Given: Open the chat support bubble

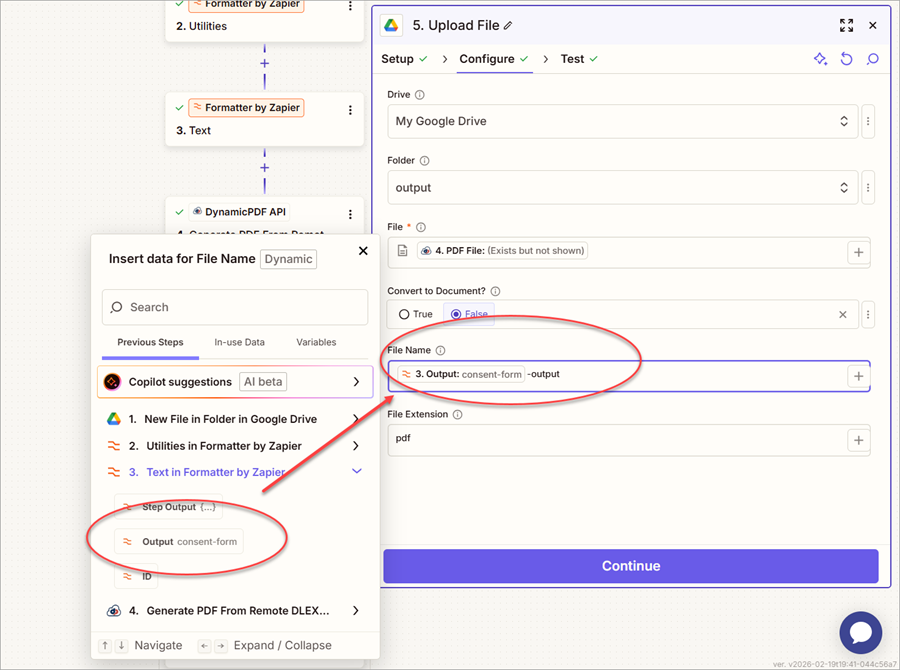Looking at the screenshot, I should 860,632.
